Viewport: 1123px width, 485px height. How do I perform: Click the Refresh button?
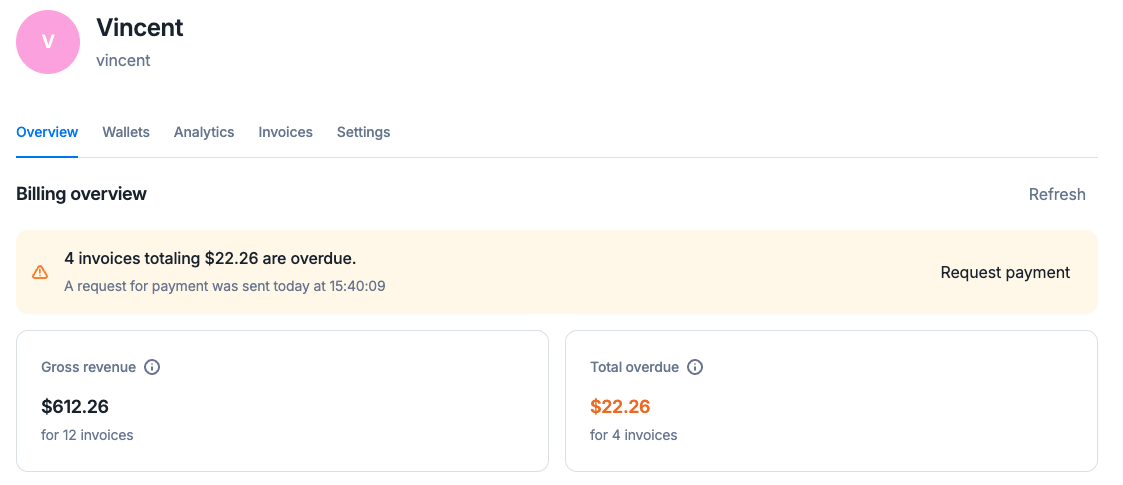(x=1057, y=194)
